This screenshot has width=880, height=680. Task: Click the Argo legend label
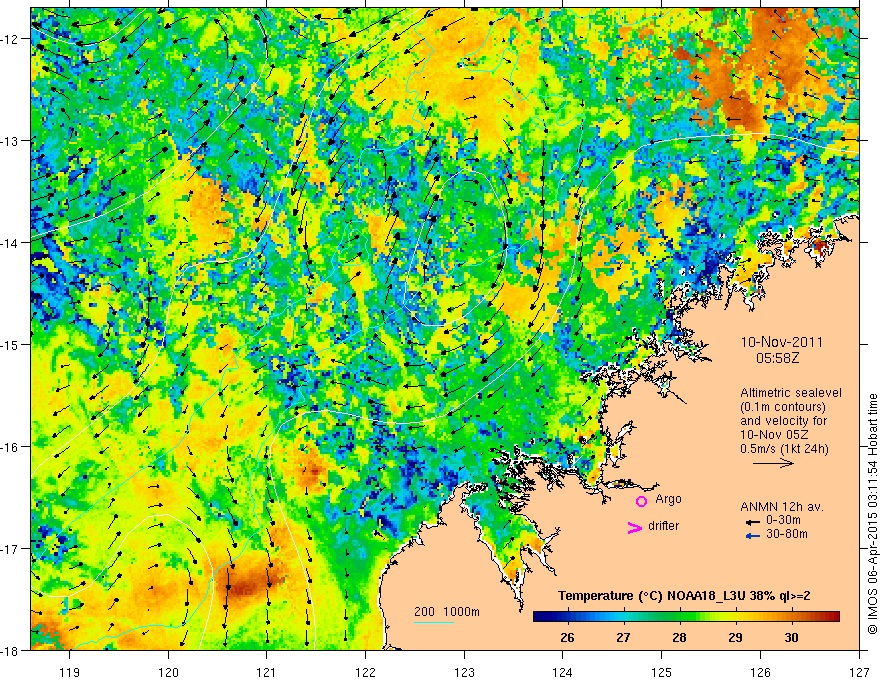point(668,499)
